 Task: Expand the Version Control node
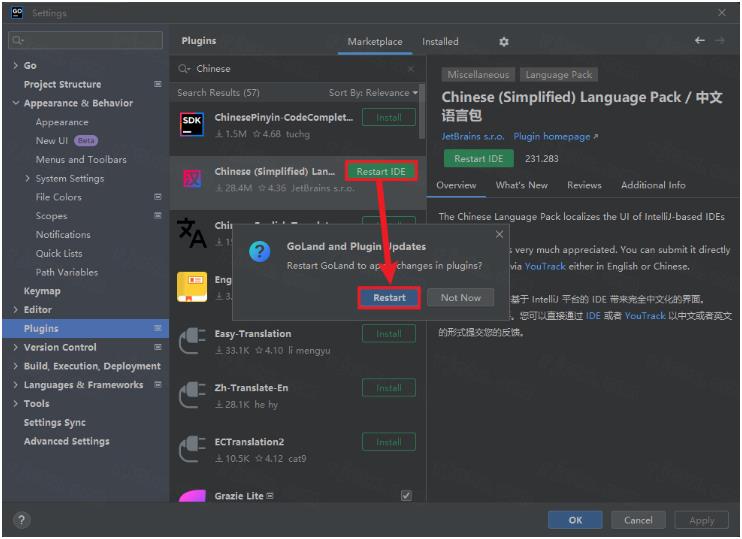coord(16,347)
